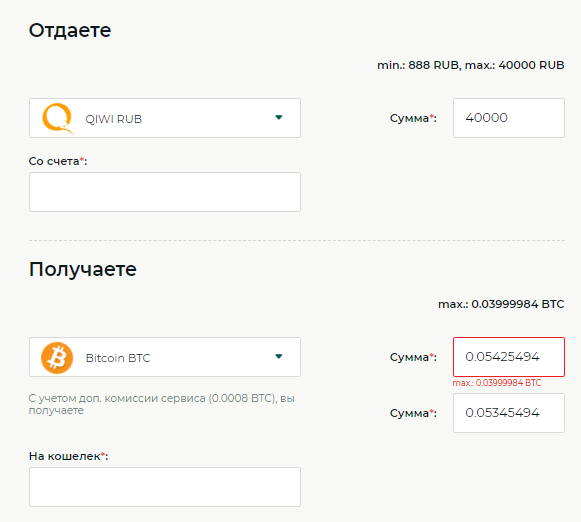This screenshot has height=522, width=581.
Task: Click the red max 0.03999984 BTC error message
Action: (x=497, y=383)
